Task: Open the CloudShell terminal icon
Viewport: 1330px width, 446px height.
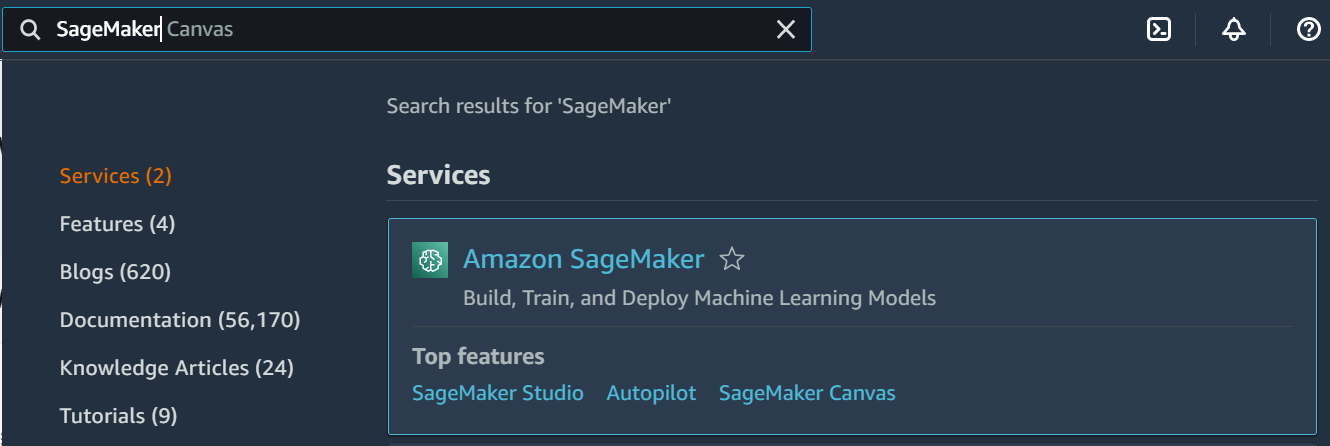Action: click(x=1158, y=30)
